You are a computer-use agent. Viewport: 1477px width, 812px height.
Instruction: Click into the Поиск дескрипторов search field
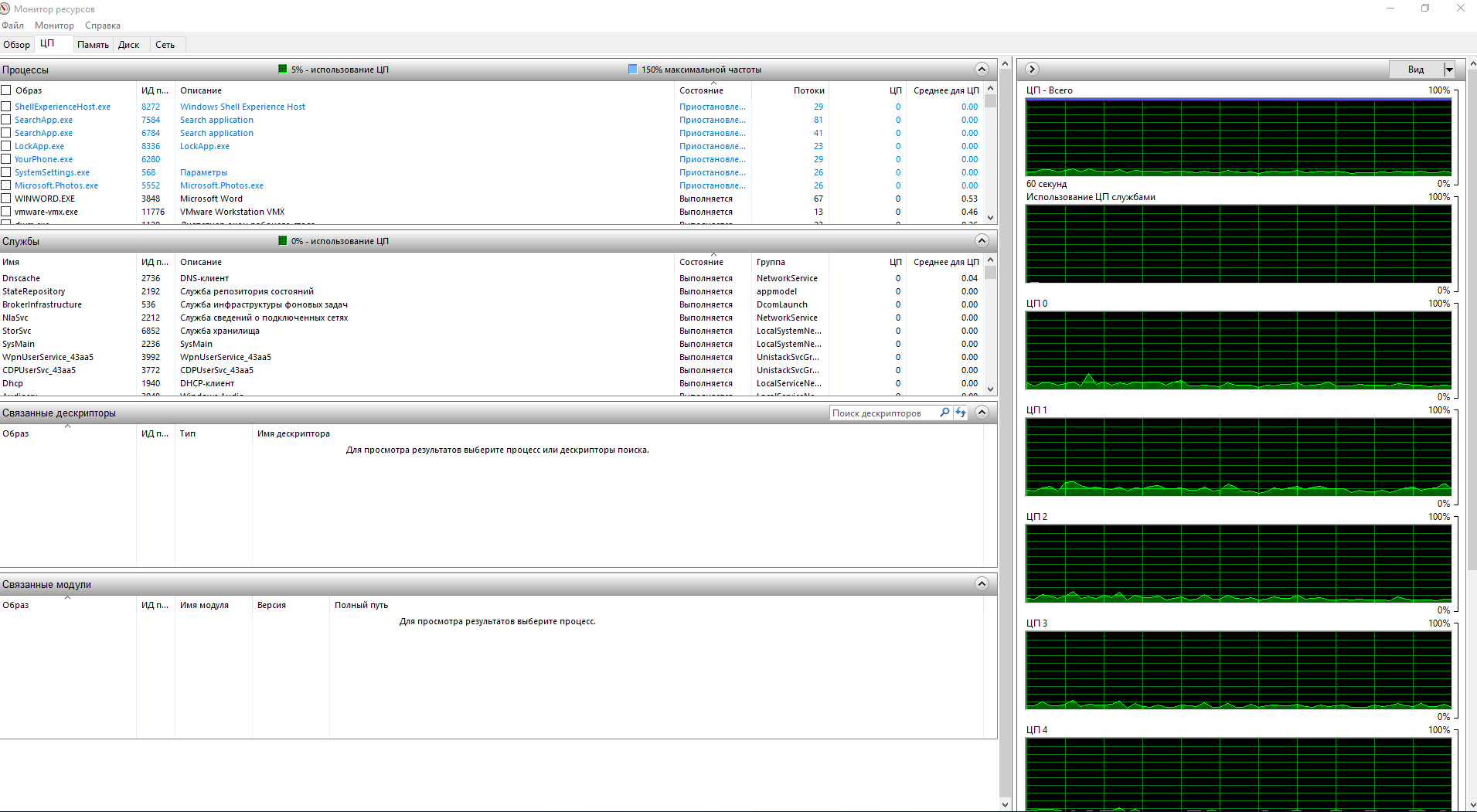(x=883, y=413)
